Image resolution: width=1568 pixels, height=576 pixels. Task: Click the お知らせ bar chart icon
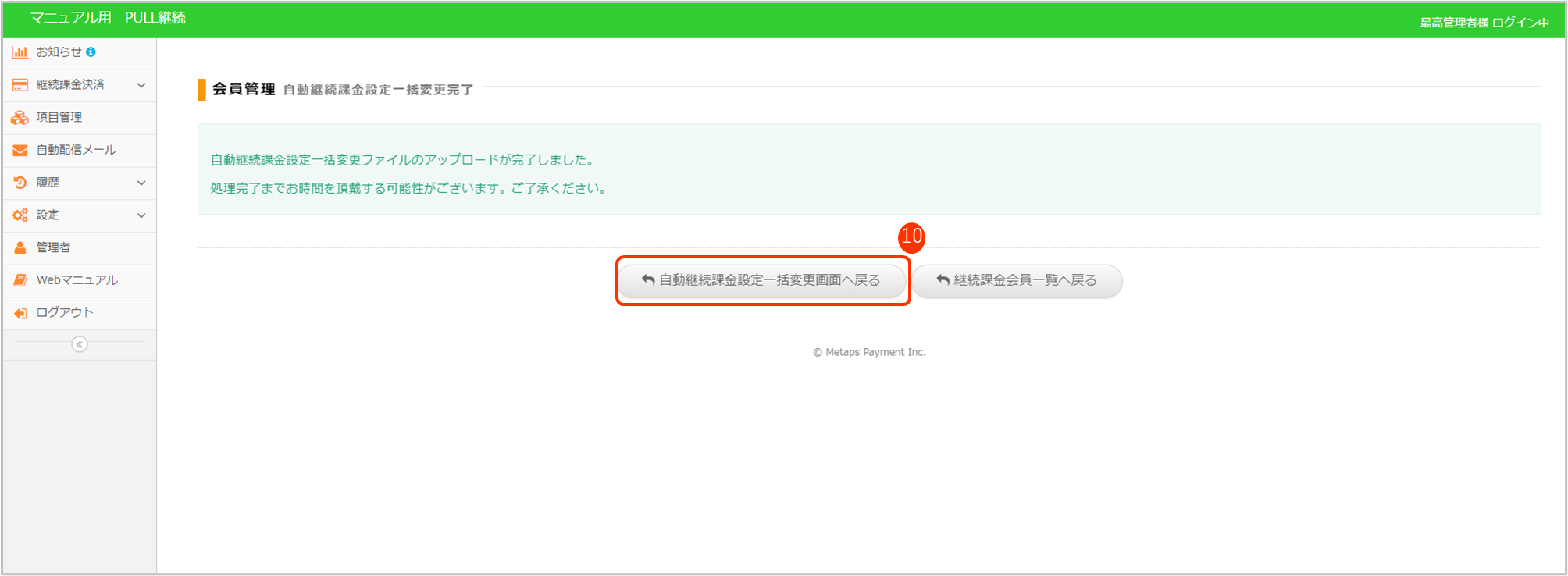point(20,52)
